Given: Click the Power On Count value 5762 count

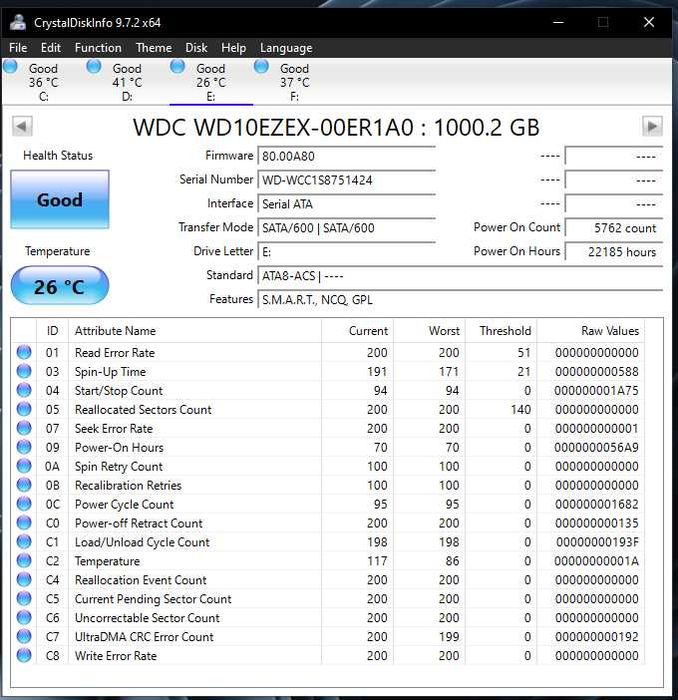Looking at the screenshot, I should (614, 228).
